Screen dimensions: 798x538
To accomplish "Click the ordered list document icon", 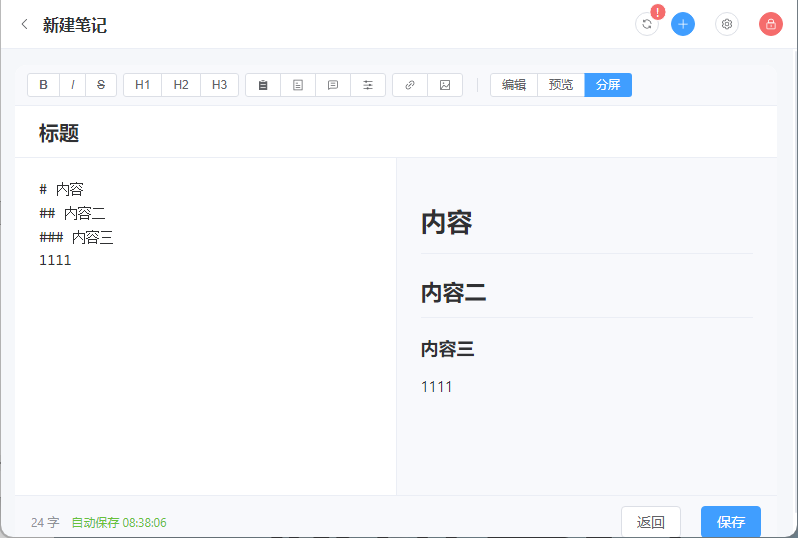I will pyautogui.click(x=298, y=85).
